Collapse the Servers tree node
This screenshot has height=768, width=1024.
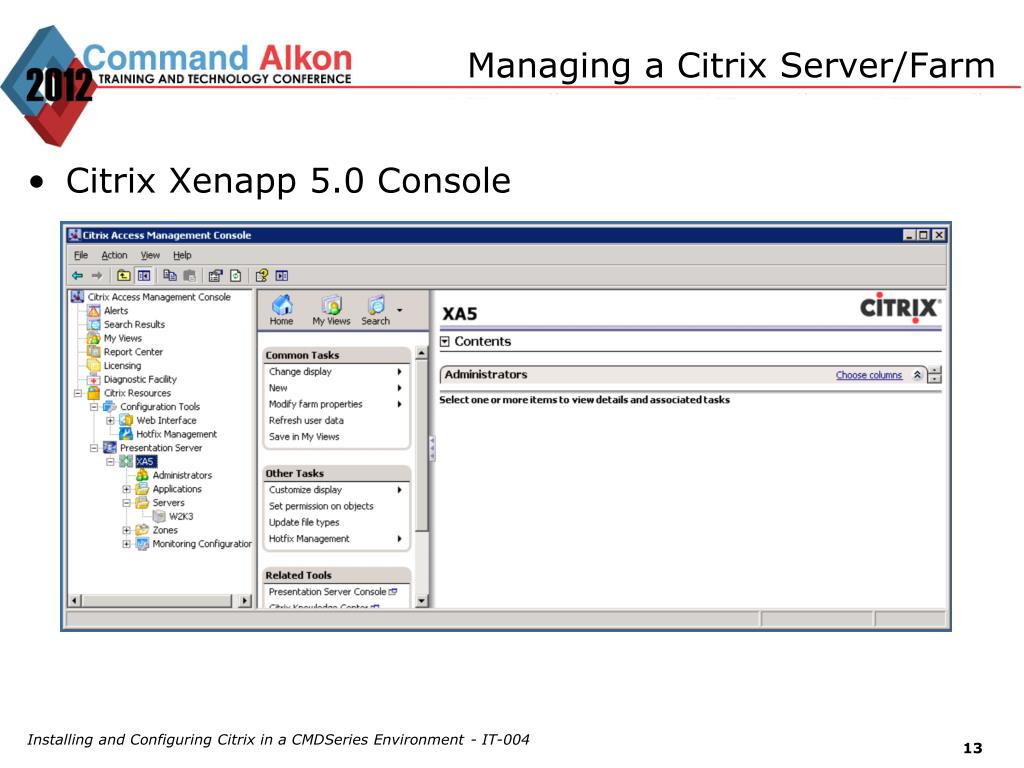127,503
